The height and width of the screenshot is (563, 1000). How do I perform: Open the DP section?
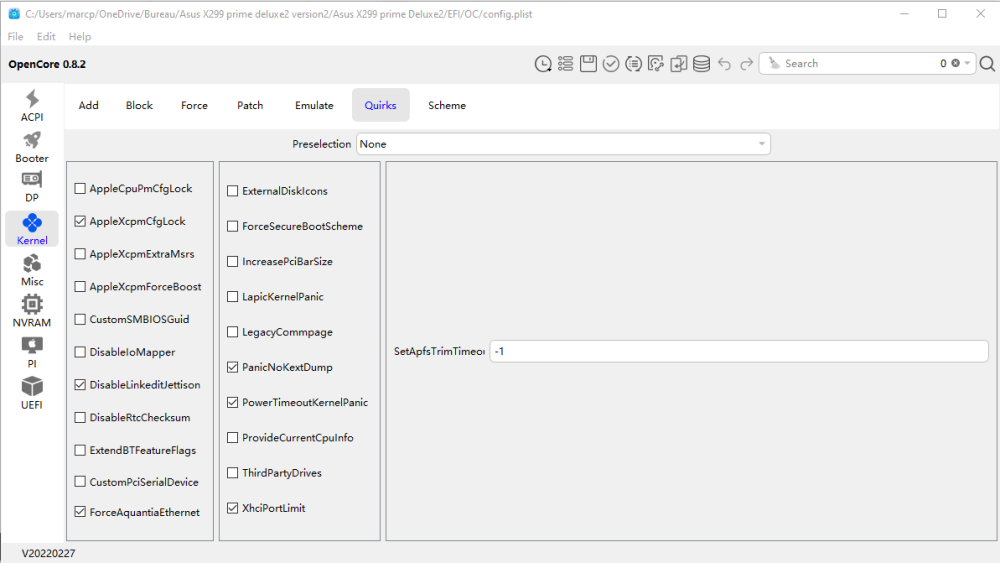click(x=32, y=187)
